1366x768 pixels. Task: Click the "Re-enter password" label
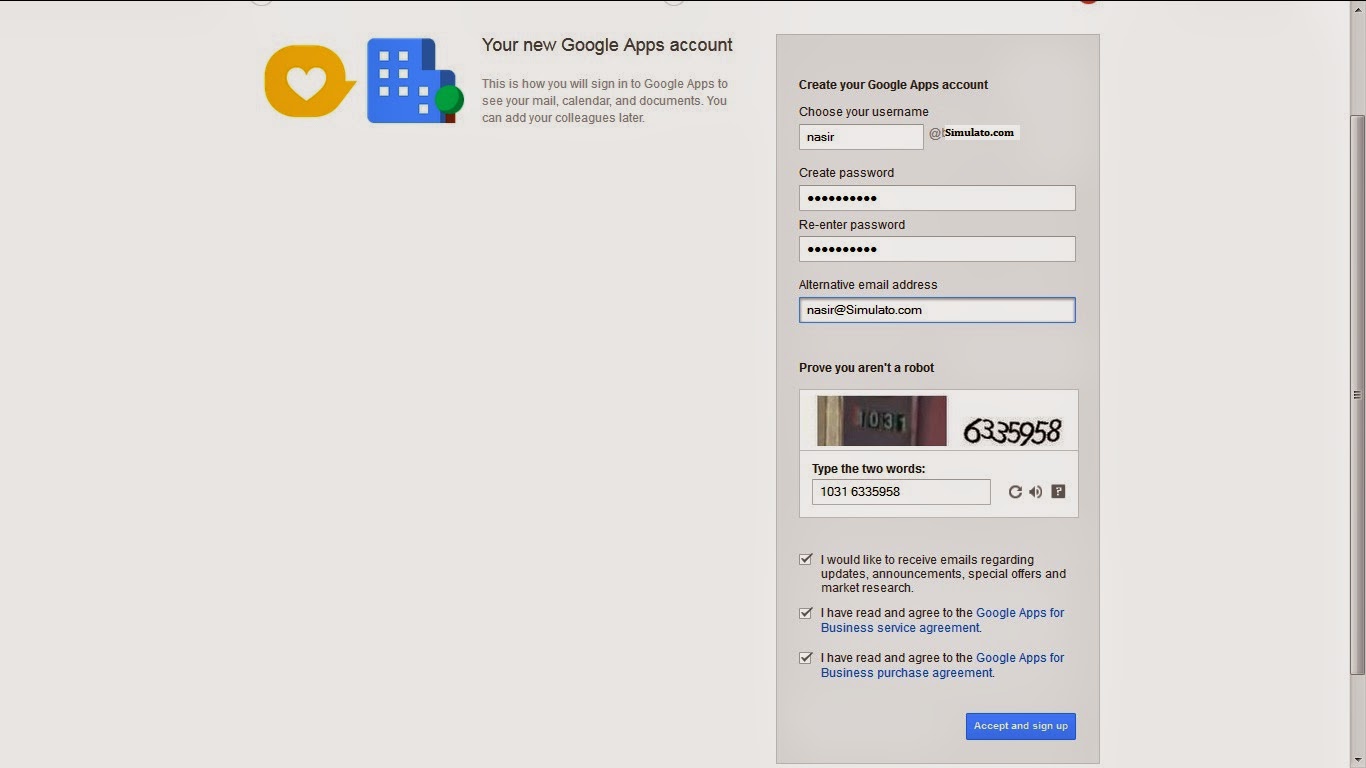852,225
